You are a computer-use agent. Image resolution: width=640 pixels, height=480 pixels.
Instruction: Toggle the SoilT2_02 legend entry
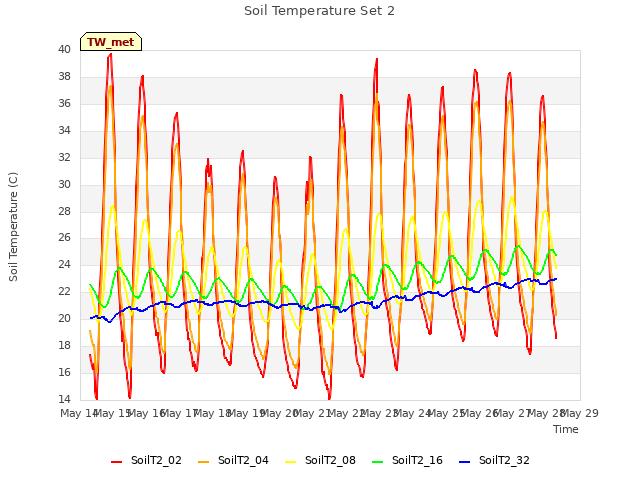146,460
